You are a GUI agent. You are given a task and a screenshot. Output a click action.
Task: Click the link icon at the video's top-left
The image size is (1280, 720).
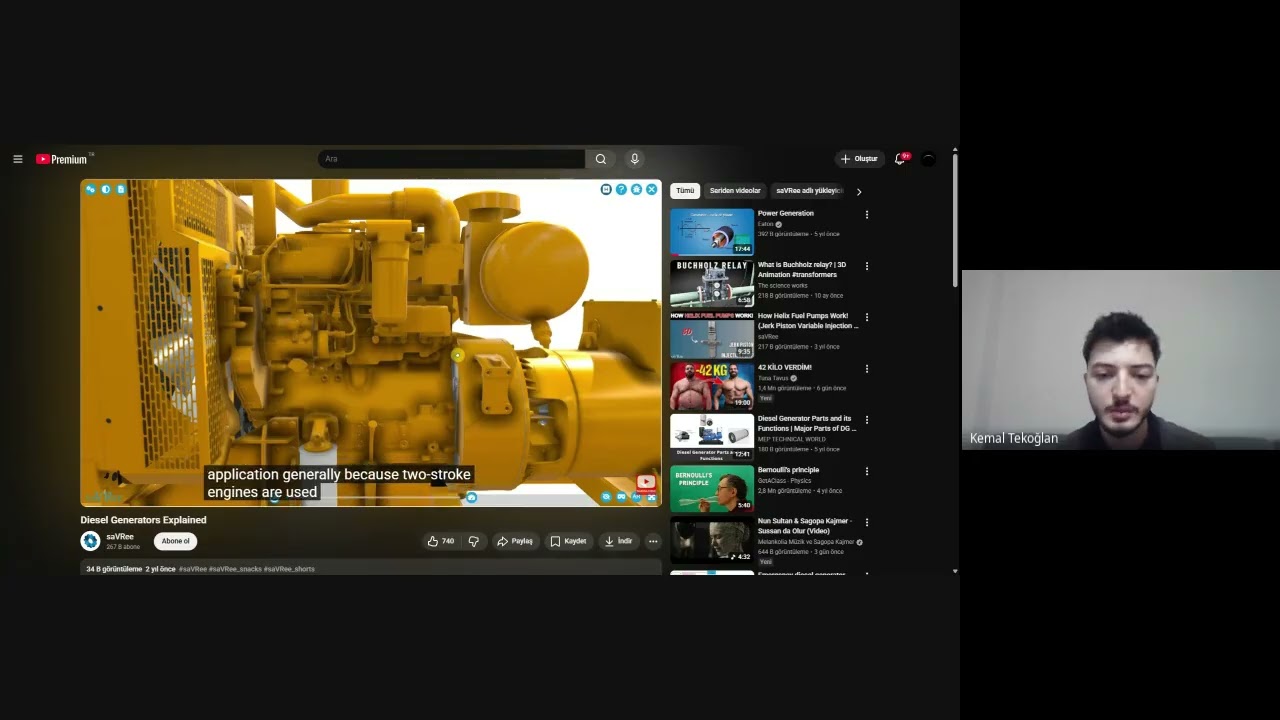click(x=90, y=189)
